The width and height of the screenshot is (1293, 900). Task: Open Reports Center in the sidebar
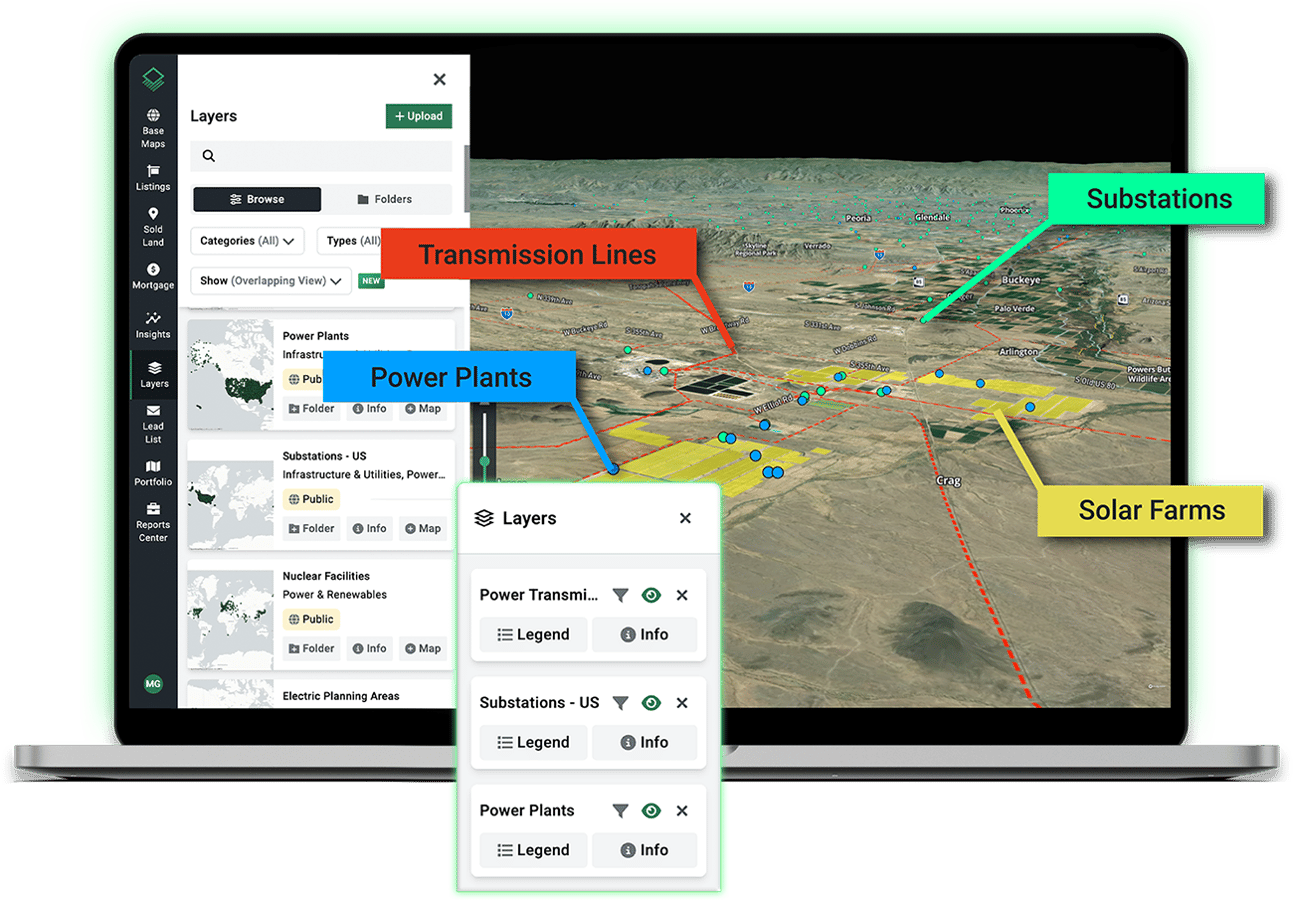point(153,522)
